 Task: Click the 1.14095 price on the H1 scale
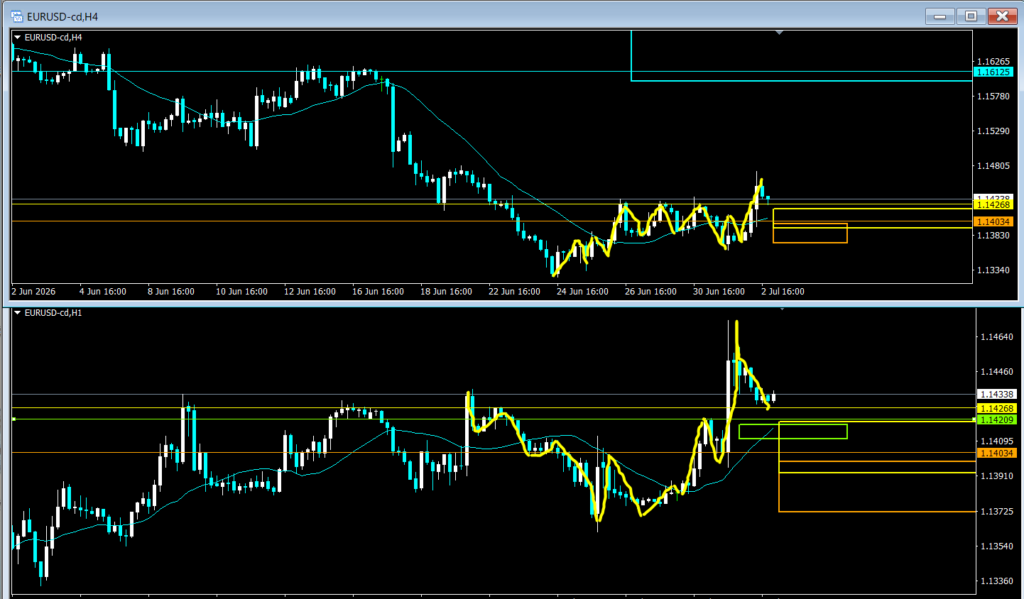click(x=997, y=442)
